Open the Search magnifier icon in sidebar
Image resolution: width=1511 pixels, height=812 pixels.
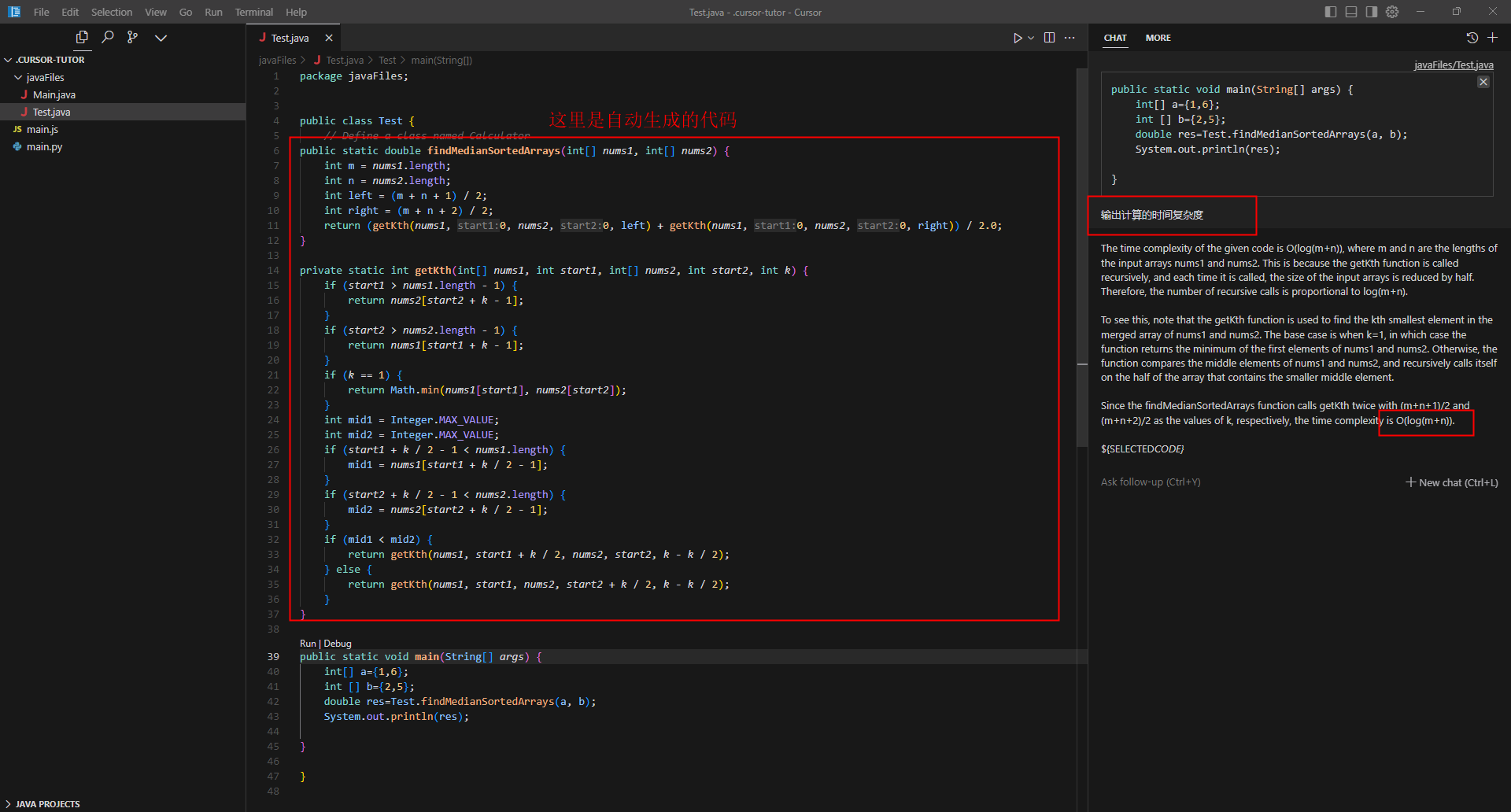click(x=108, y=37)
